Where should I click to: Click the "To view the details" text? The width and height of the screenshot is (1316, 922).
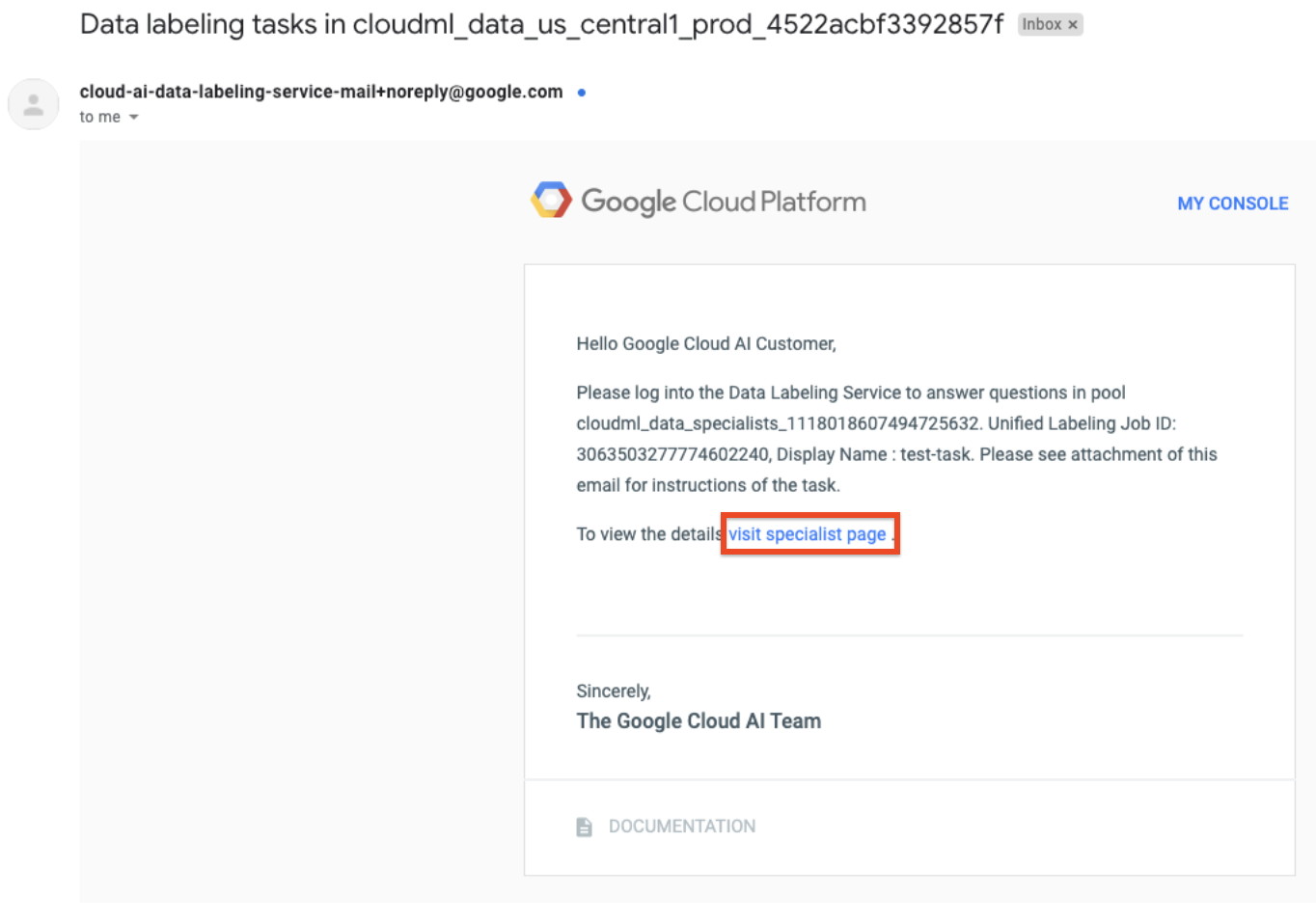[x=648, y=534]
